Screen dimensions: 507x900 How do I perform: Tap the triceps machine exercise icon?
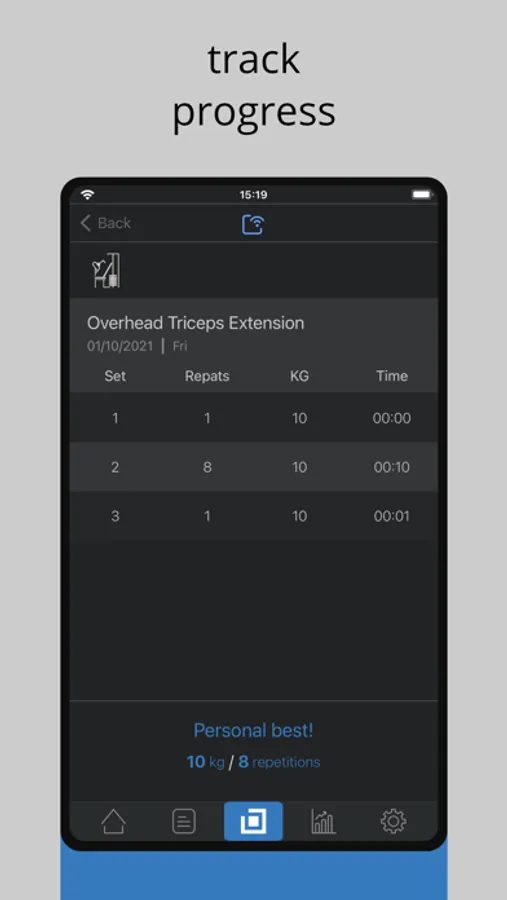coord(107,270)
